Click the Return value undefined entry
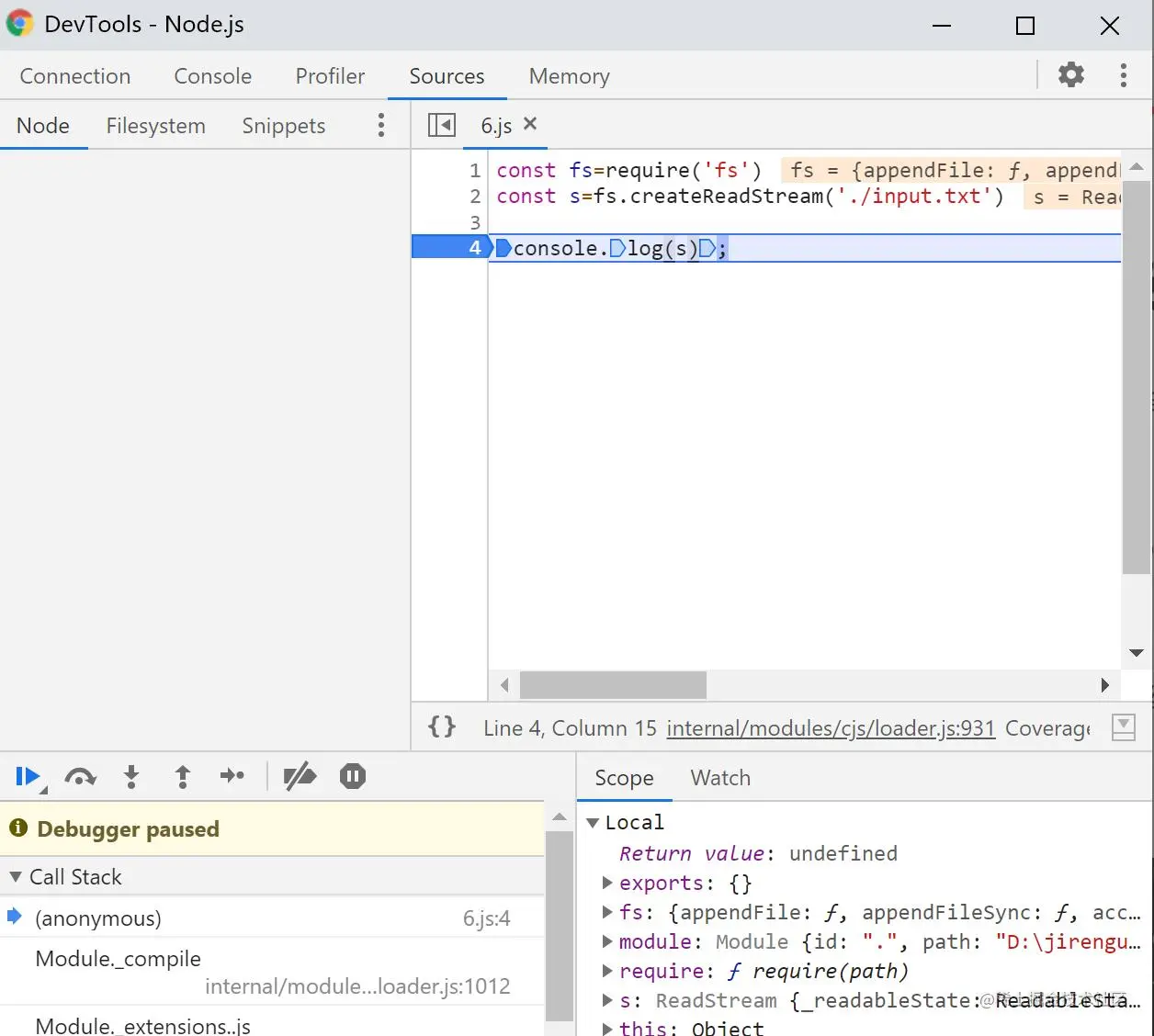 click(x=758, y=853)
